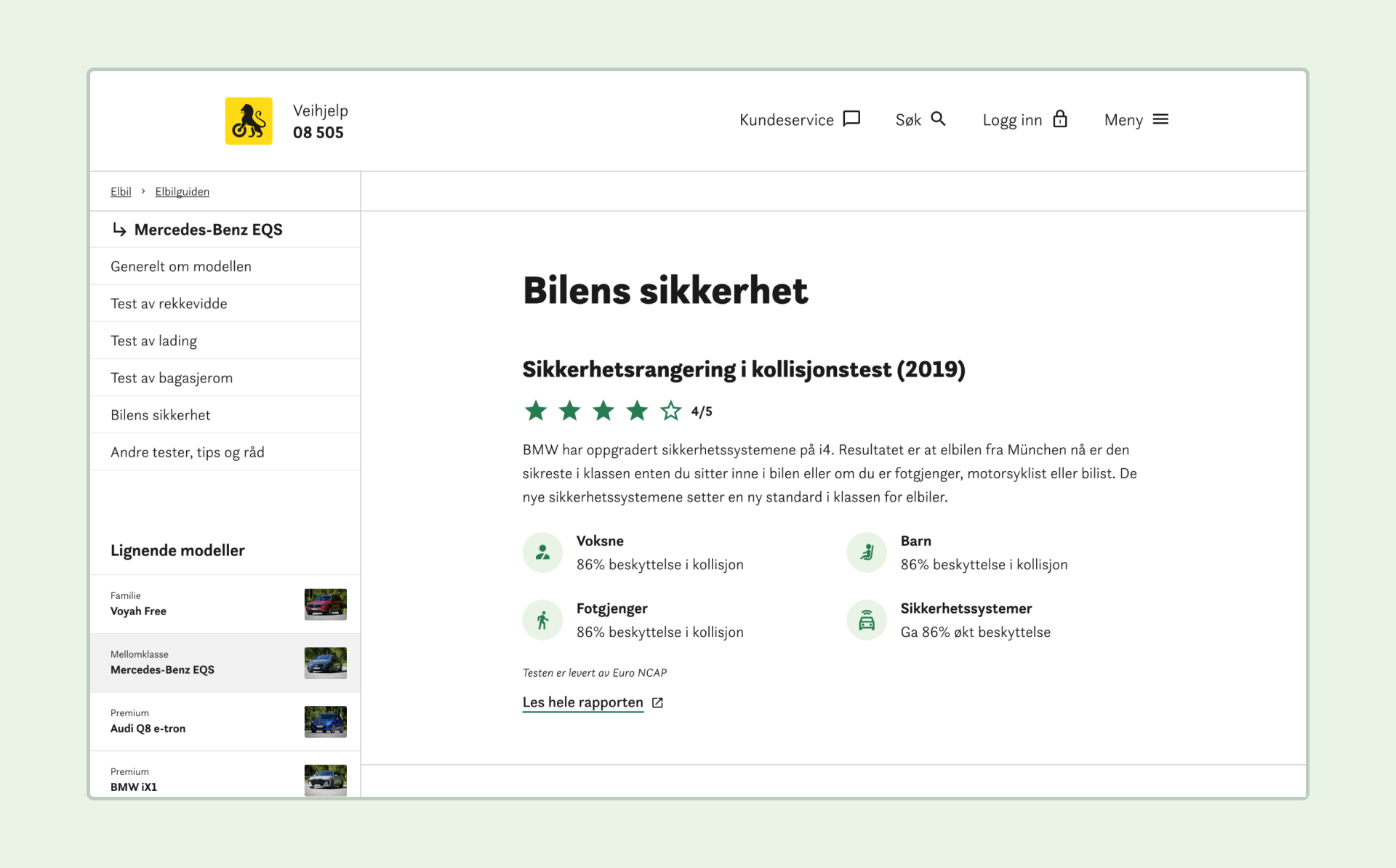Viewport: 1396px width, 868px height.
Task: Click the breadcrumb chevron after Elbil
Action: click(x=143, y=191)
